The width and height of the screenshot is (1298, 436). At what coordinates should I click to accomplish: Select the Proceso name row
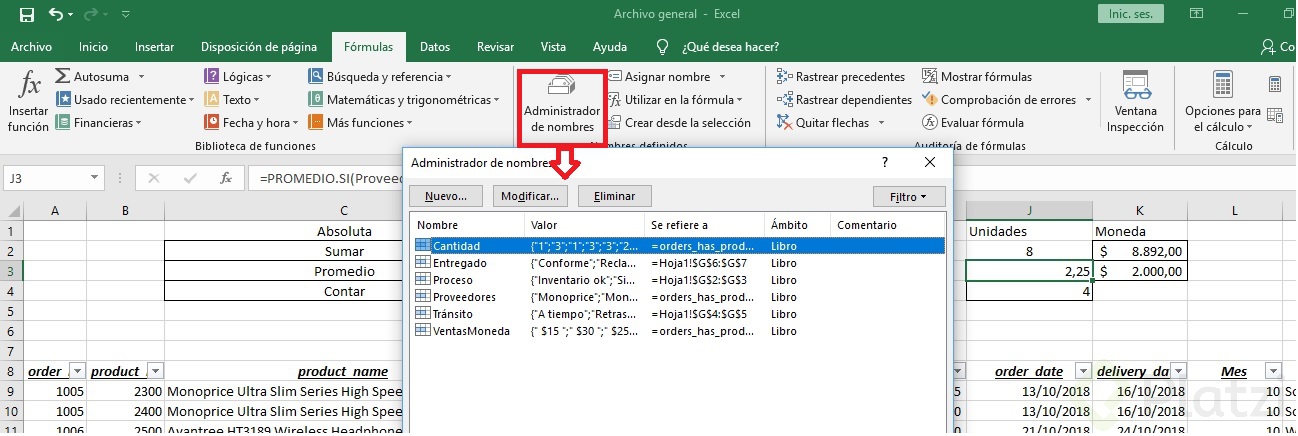point(677,280)
